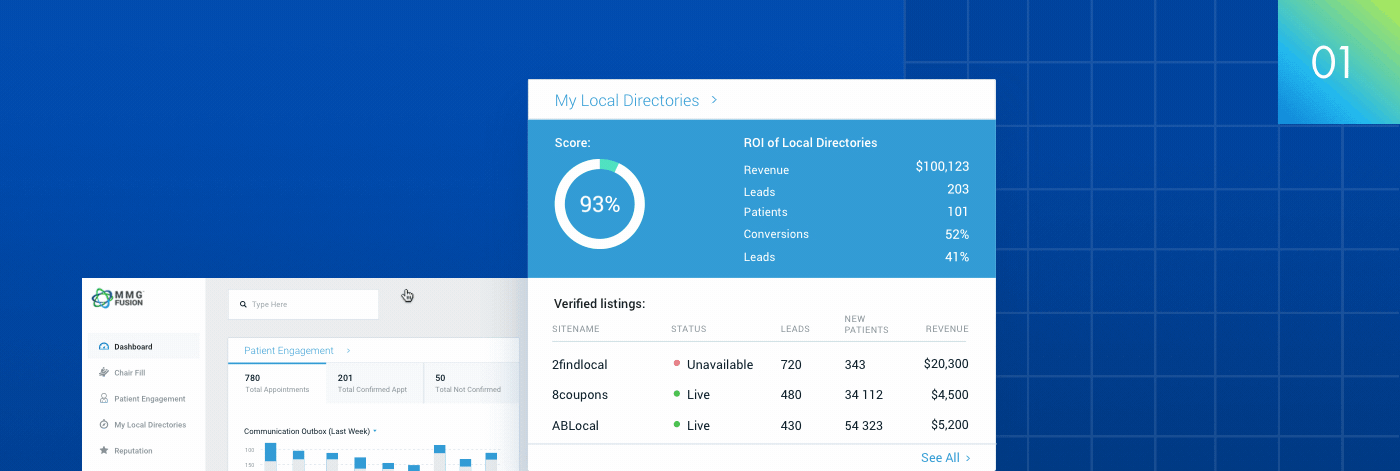The image size is (1400, 471).
Task: Click the Reputation star icon
Action: click(x=103, y=451)
